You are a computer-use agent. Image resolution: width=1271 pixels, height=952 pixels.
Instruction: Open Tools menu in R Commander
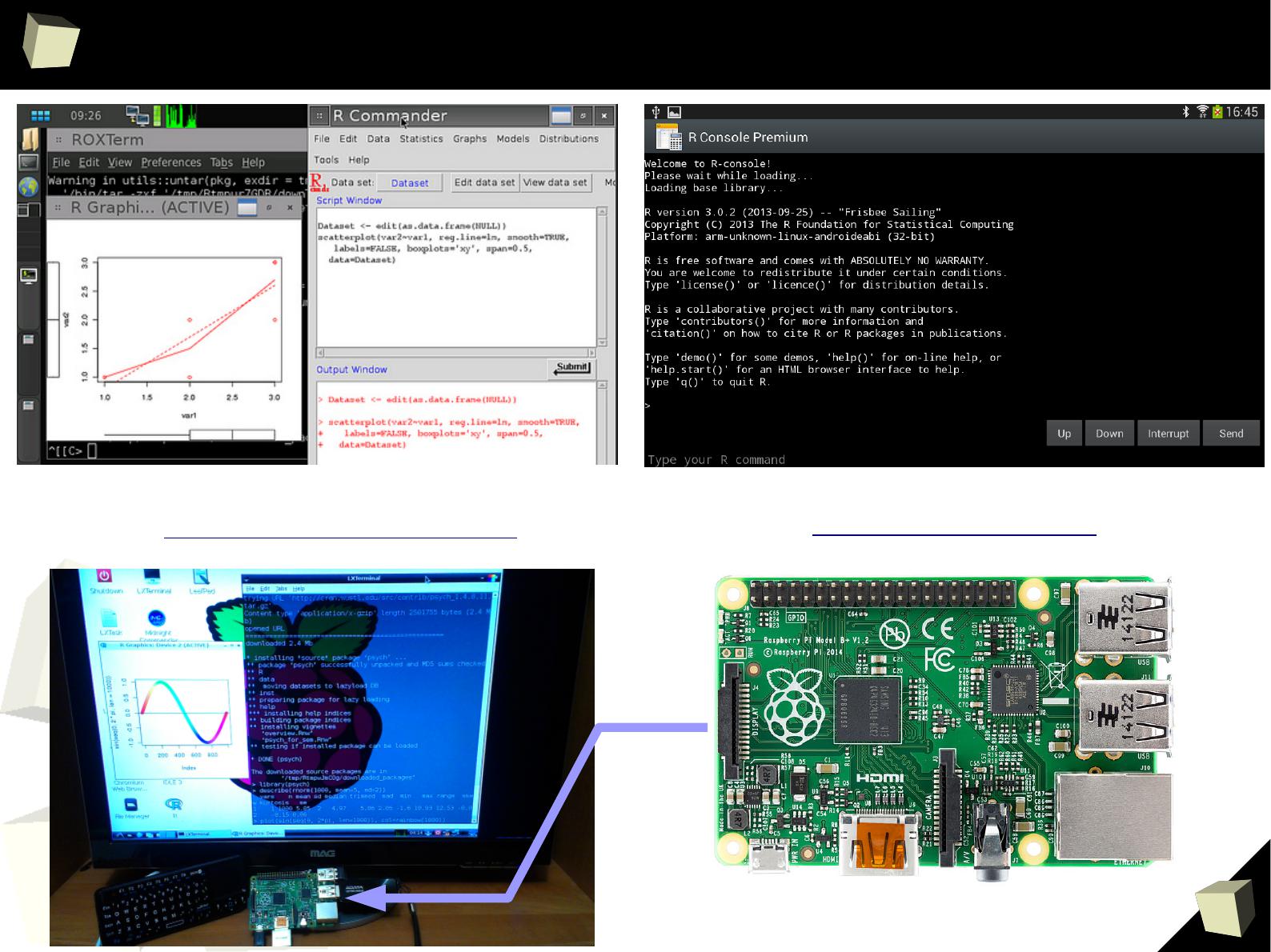(x=326, y=160)
